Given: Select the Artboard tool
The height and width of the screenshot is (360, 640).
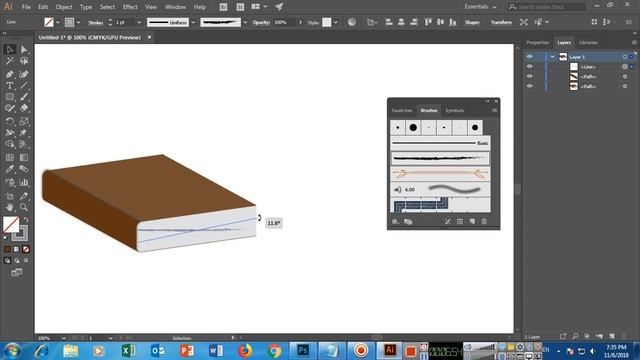Looking at the screenshot, I should pos(10,196).
